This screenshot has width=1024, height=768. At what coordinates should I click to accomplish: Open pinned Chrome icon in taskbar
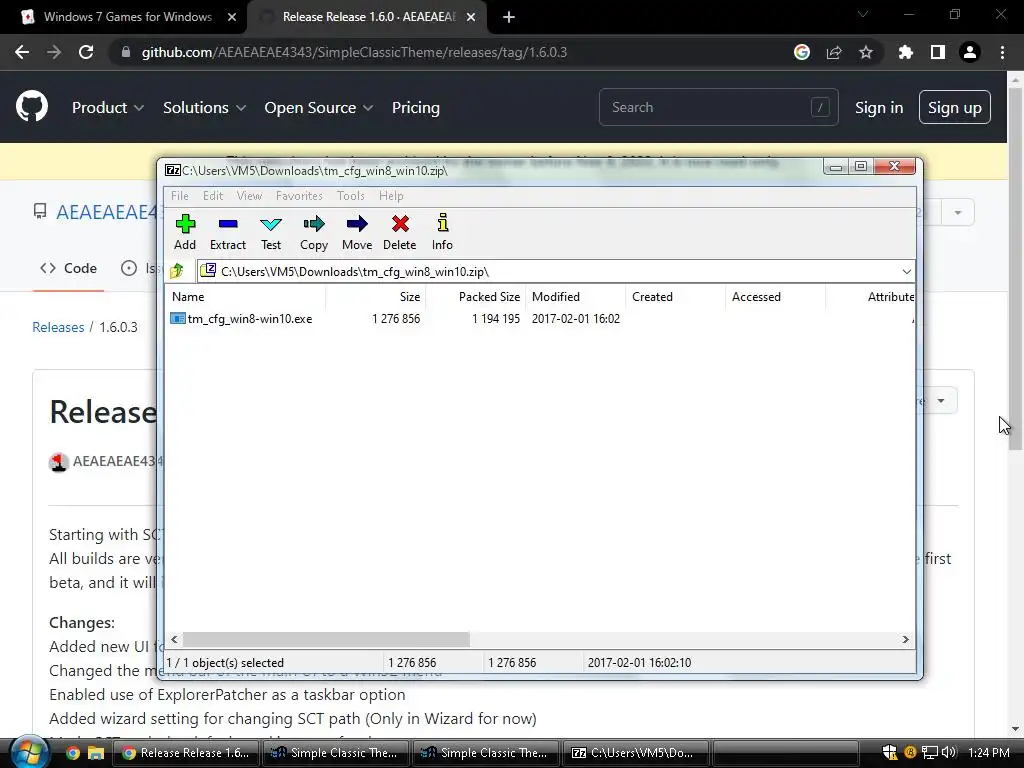[72, 753]
